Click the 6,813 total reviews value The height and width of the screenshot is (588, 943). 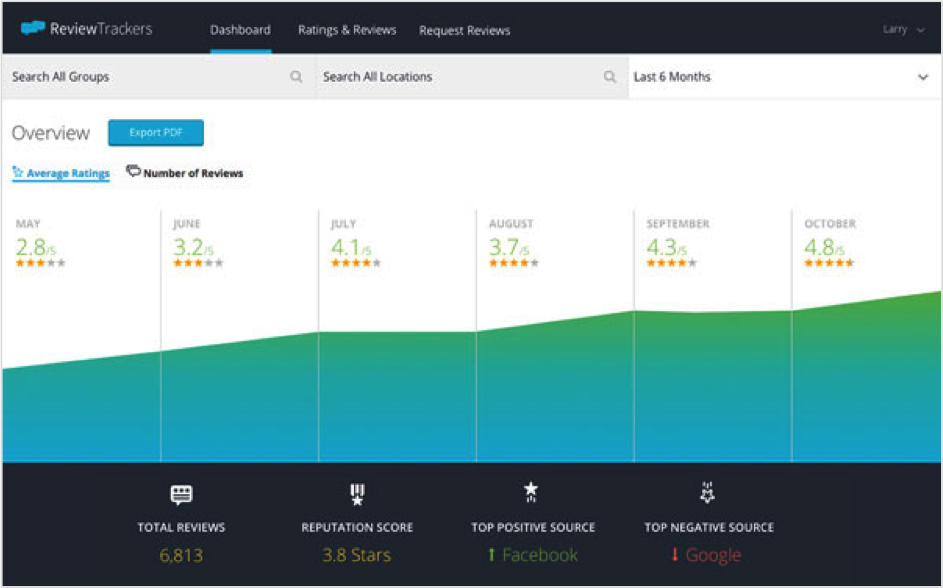181,555
